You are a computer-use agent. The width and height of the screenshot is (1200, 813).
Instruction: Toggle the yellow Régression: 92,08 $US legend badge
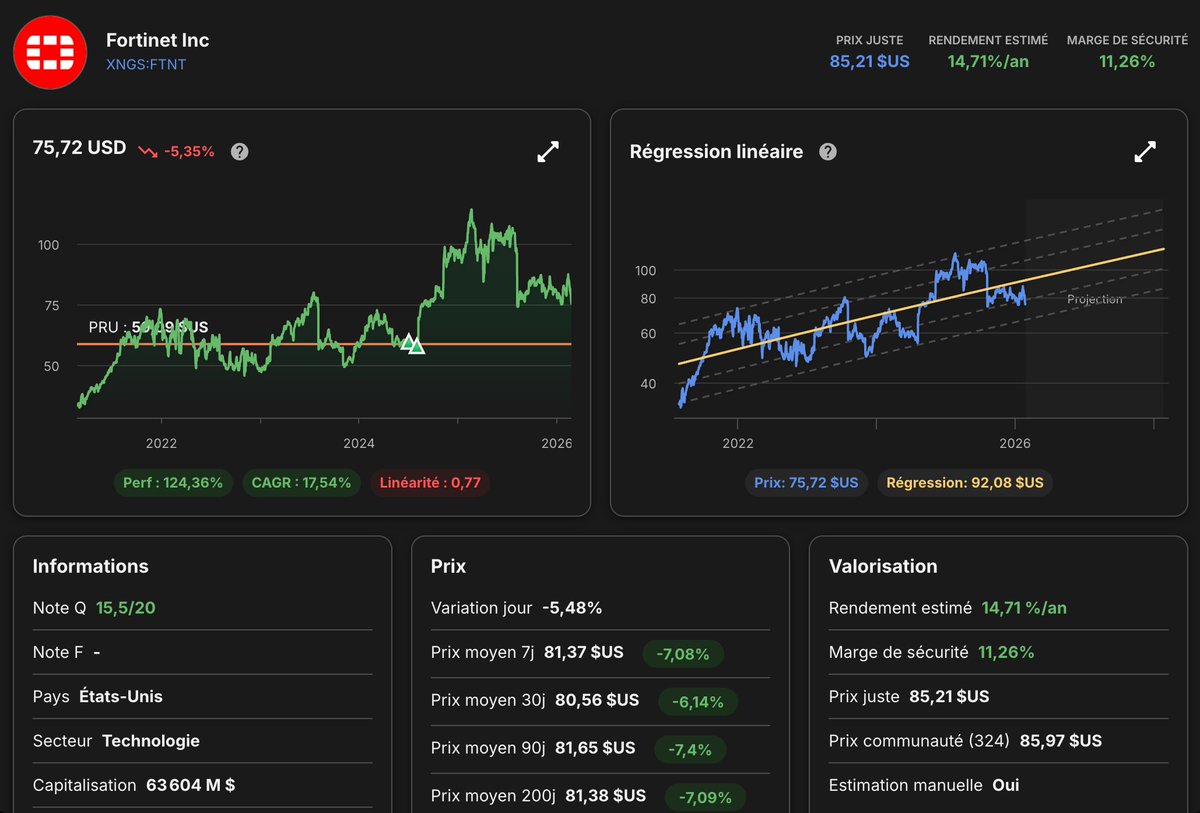[964, 482]
